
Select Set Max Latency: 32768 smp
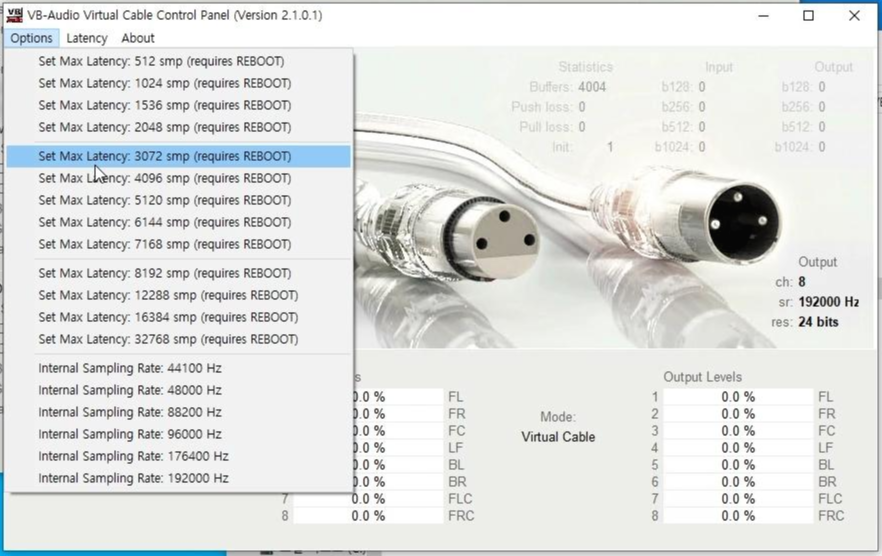[x=178, y=339]
